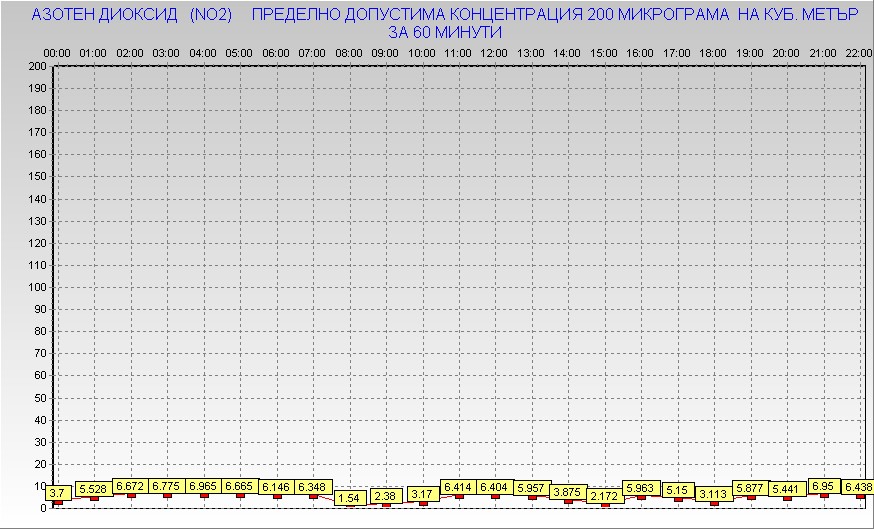874x529 pixels.
Task: Click the 20 vertical axis tick label
Action: (41, 464)
